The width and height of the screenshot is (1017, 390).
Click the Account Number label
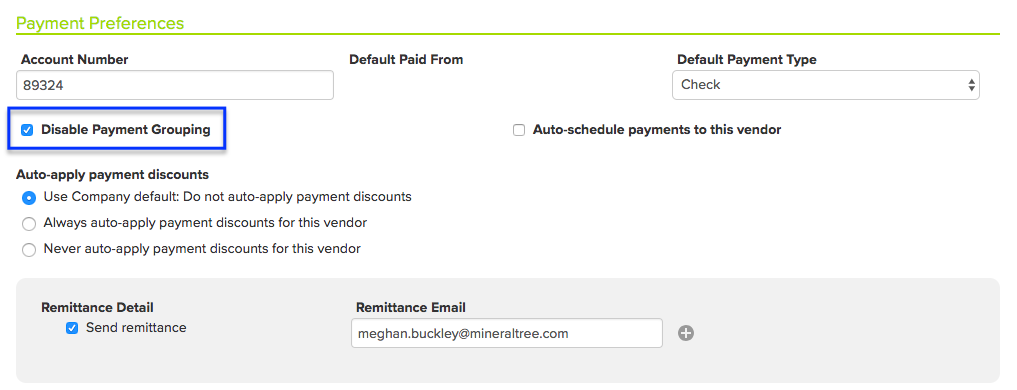75,60
